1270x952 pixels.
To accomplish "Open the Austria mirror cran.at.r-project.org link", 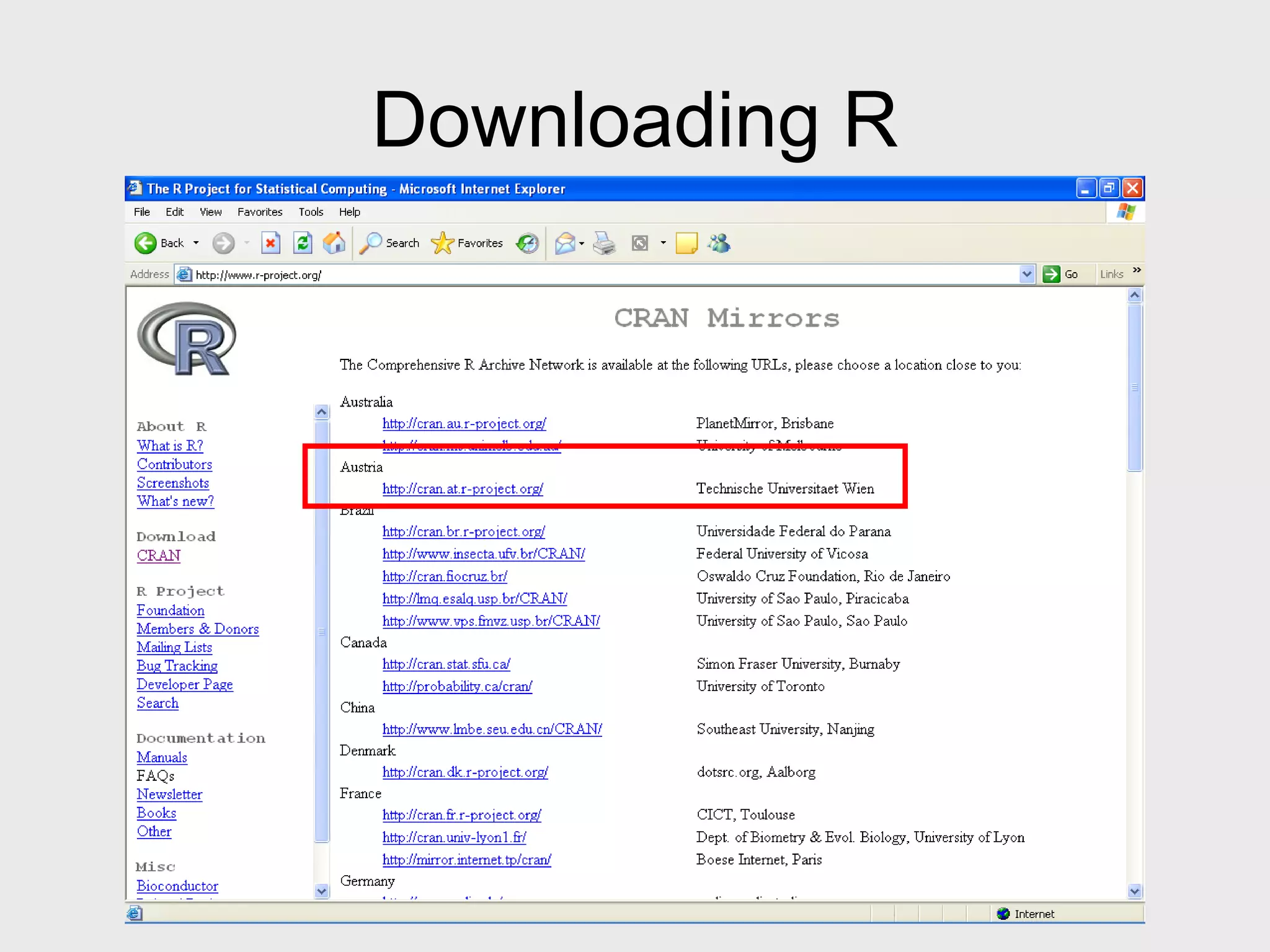I will point(463,489).
